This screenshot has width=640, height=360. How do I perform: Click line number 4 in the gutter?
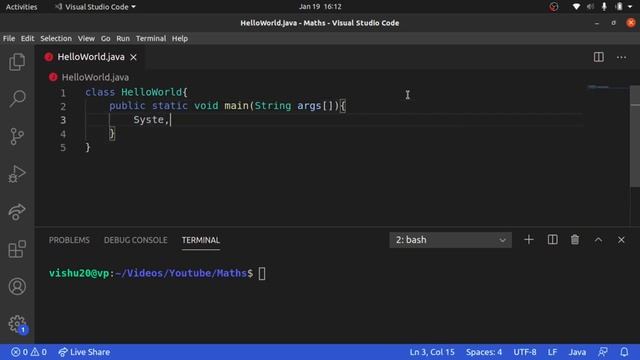tap(63, 134)
